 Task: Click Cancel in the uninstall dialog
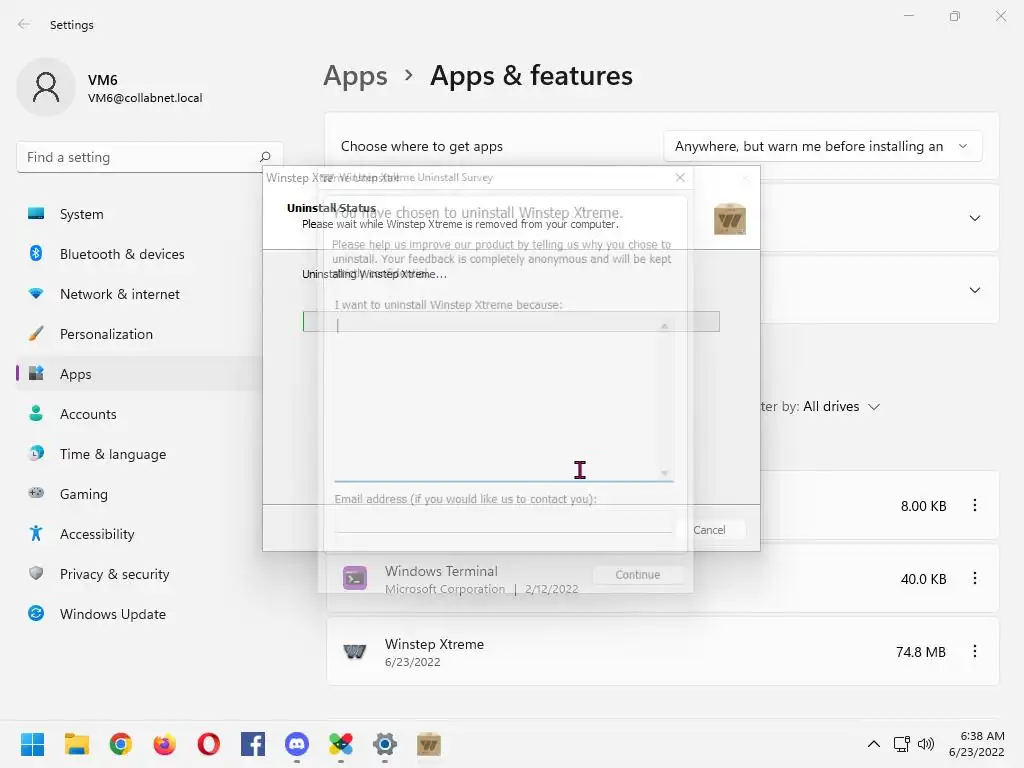coord(709,530)
